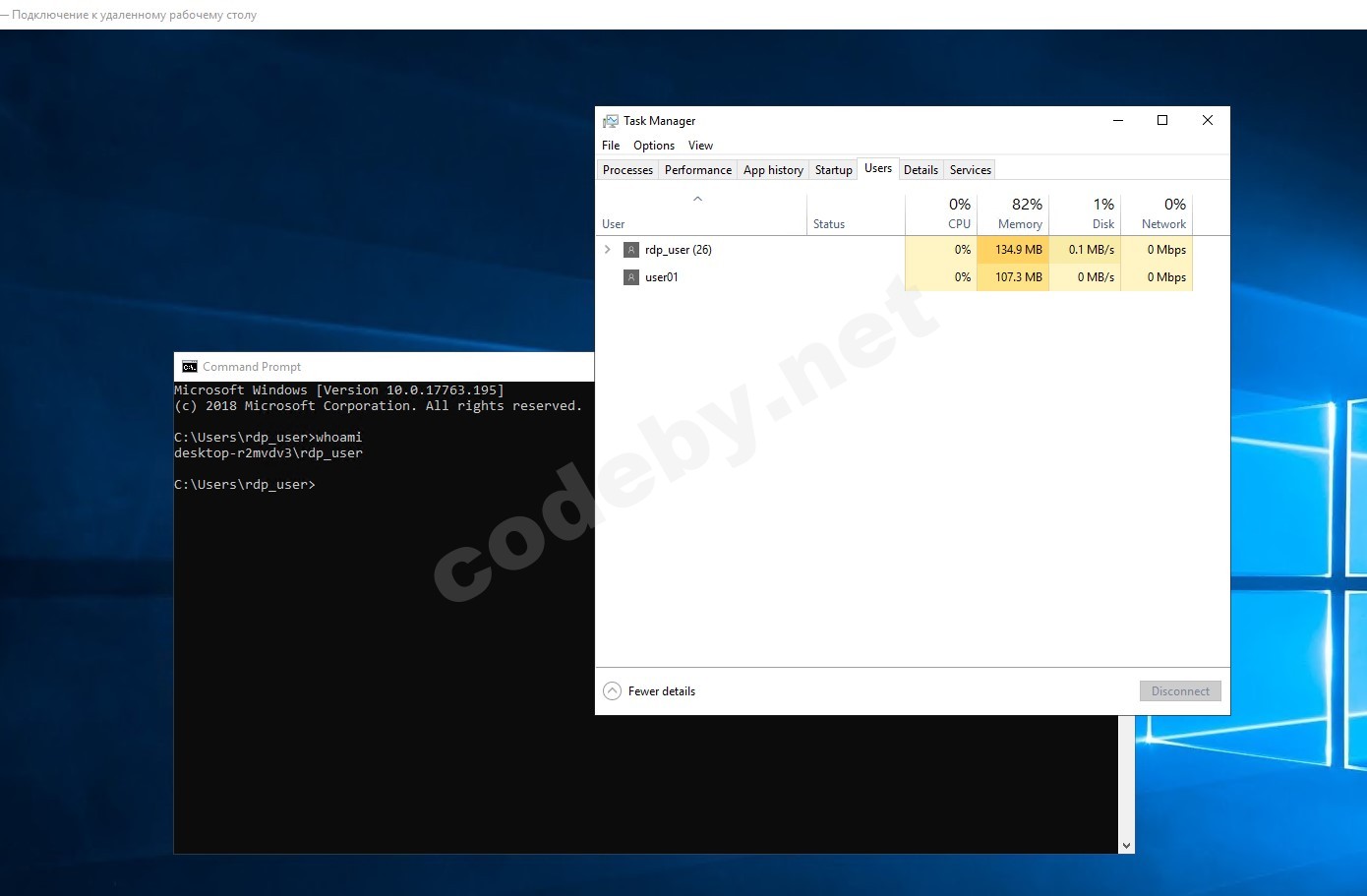Click the Microsoft Corporation copyright line
The width and height of the screenshot is (1367, 896).
(x=379, y=406)
